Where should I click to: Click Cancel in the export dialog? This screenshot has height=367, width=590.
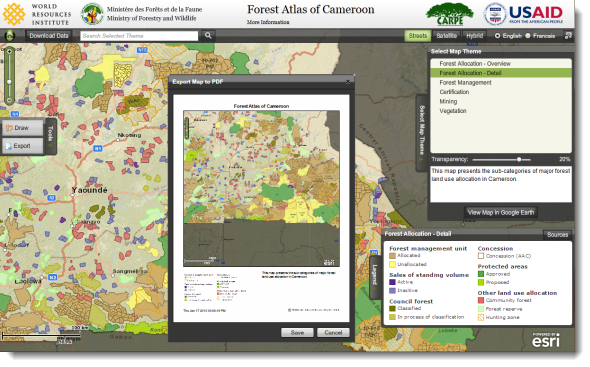click(333, 333)
